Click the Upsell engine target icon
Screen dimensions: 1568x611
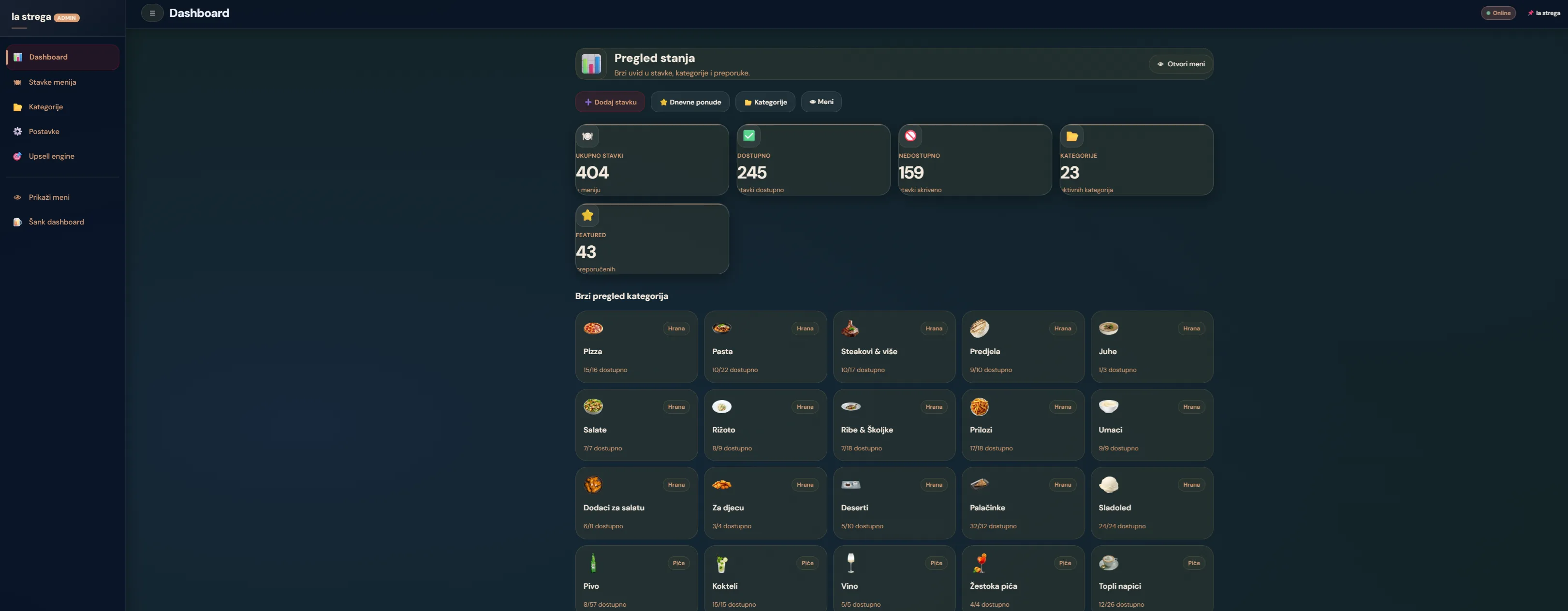(x=18, y=157)
